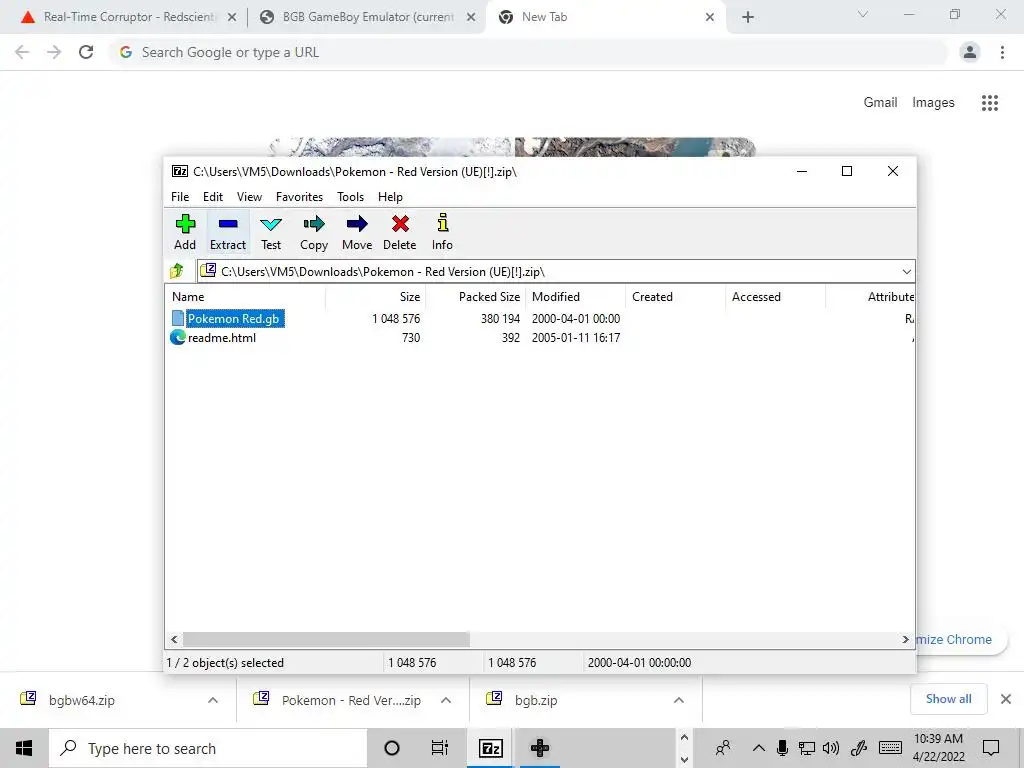Click the scroll left arrow in file list
The width and height of the screenshot is (1024, 768).
point(174,639)
